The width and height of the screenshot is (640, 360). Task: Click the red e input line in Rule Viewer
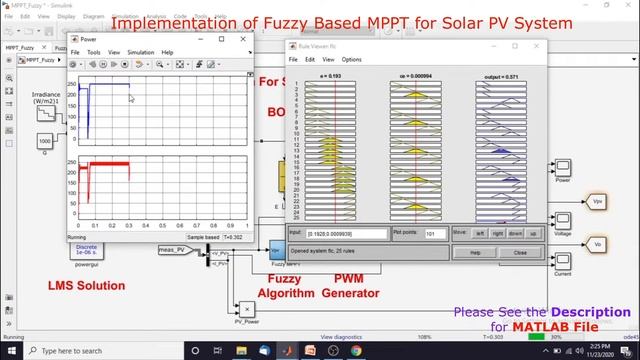[335, 150]
